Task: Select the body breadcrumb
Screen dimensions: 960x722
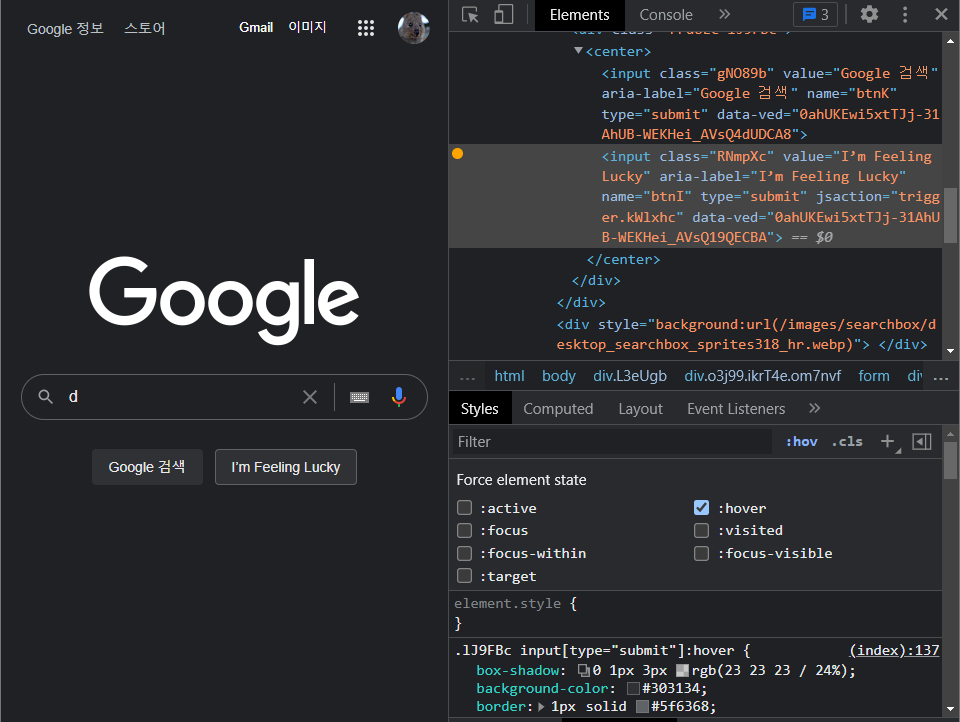Action: (x=559, y=376)
